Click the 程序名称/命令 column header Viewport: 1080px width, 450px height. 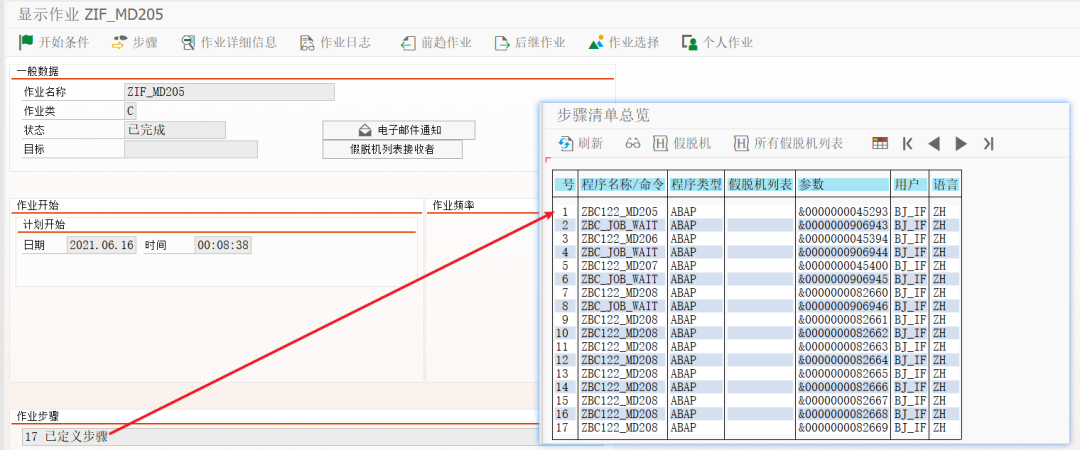pos(623,185)
